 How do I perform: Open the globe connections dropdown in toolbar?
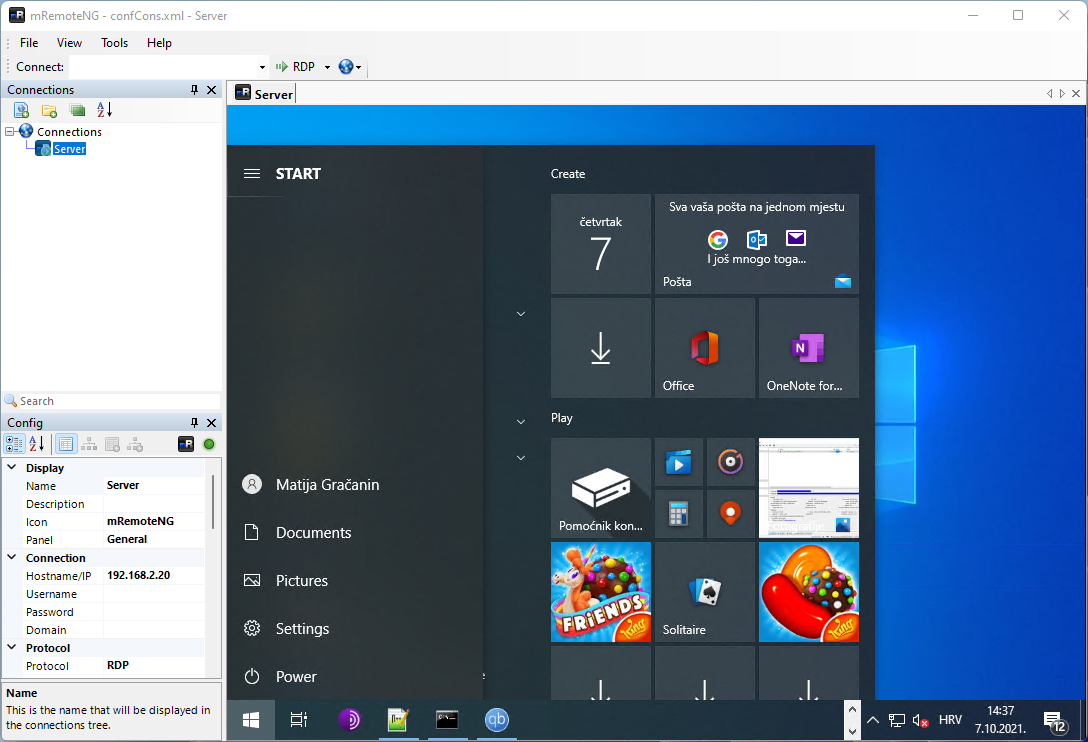coord(350,67)
